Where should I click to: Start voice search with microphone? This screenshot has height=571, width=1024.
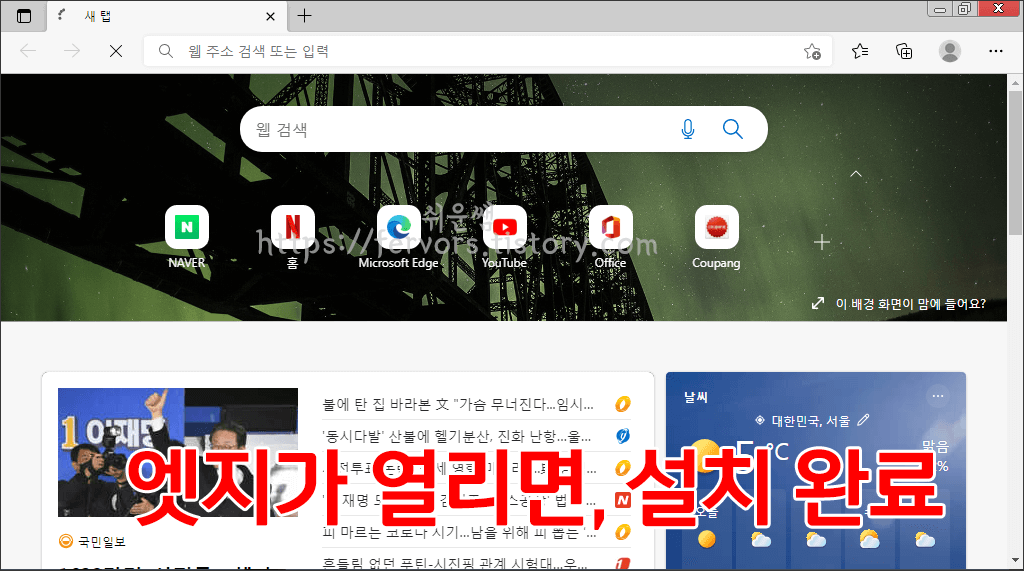(x=688, y=129)
